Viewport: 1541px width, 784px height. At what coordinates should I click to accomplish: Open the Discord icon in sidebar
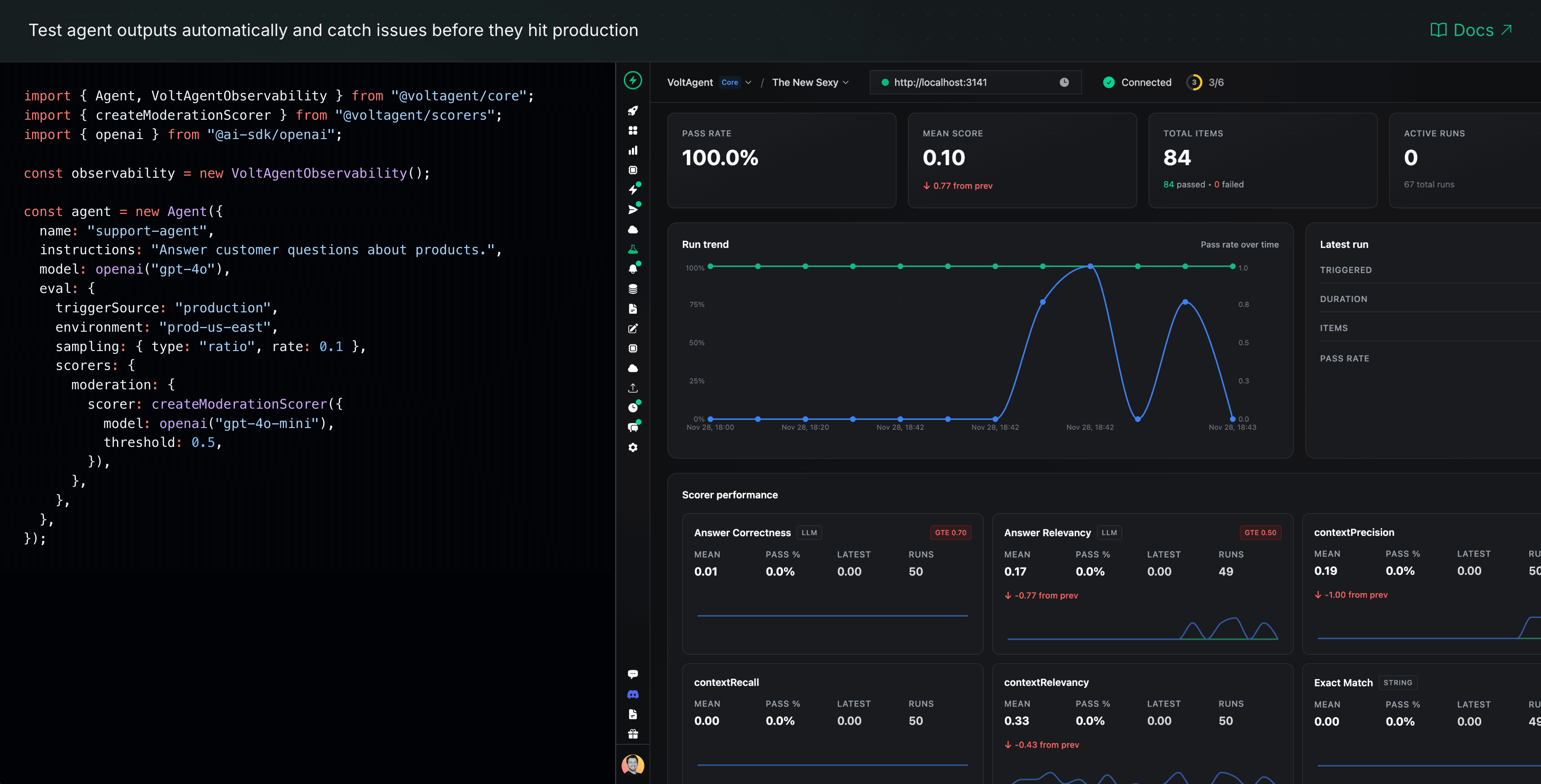pyautogui.click(x=632, y=694)
